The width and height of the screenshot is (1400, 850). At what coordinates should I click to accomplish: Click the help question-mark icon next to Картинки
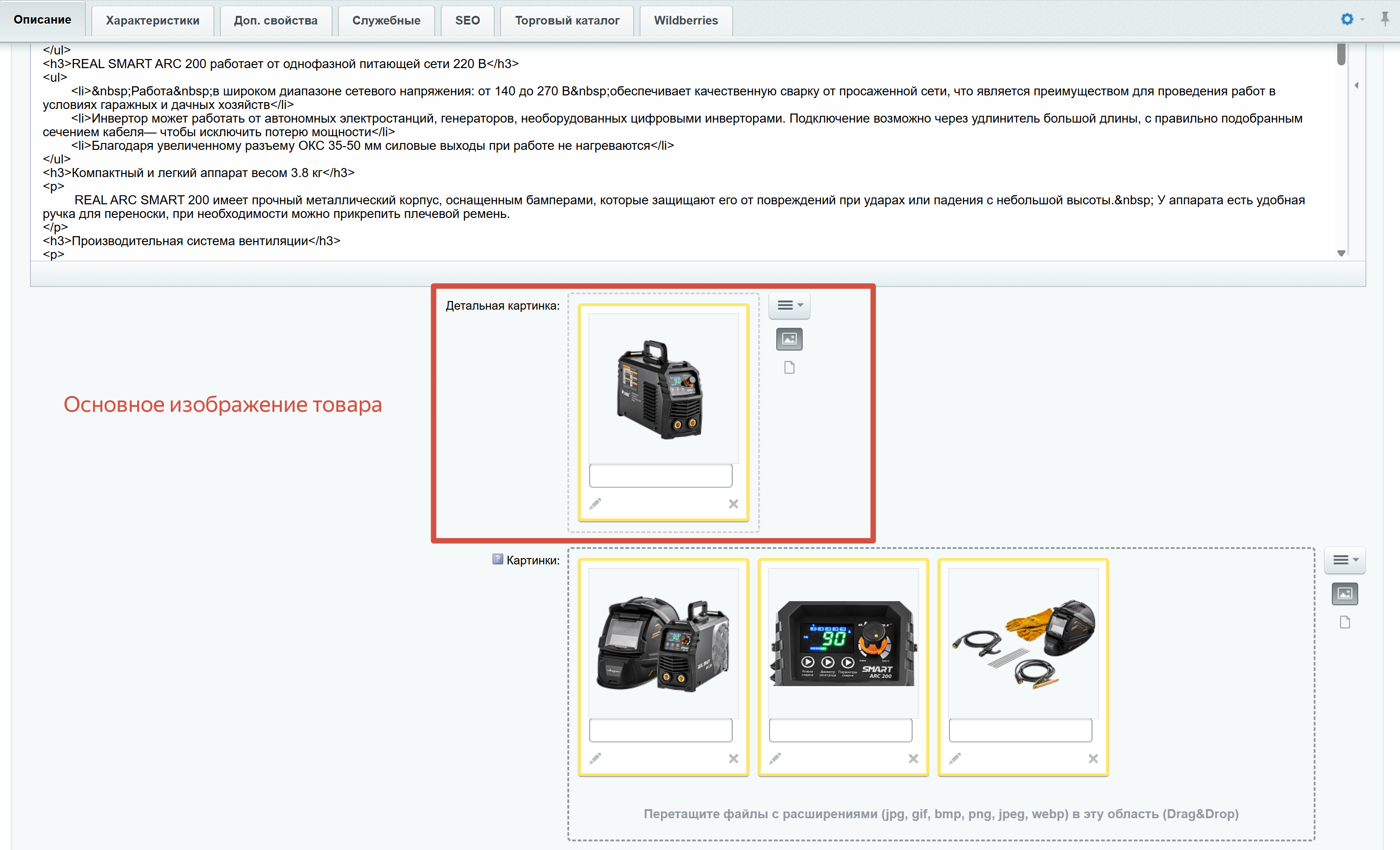click(x=497, y=559)
